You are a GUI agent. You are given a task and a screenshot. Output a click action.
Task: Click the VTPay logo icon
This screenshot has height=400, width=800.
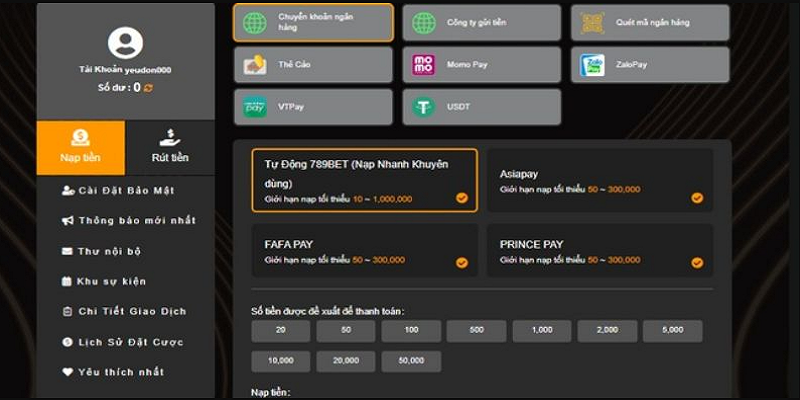pos(255,107)
